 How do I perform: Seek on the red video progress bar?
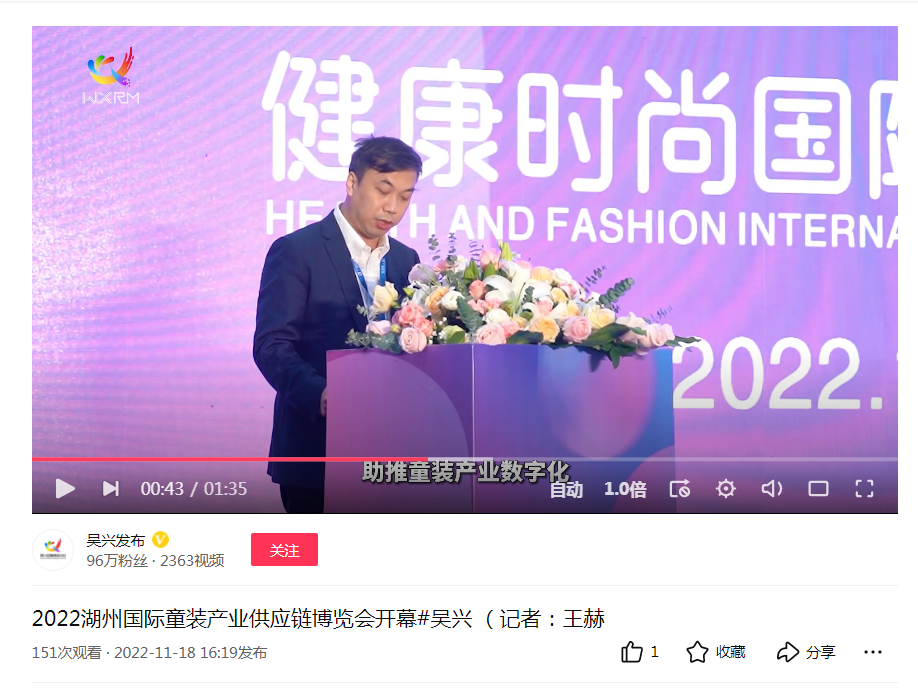pyautogui.click(x=464, y=460)
